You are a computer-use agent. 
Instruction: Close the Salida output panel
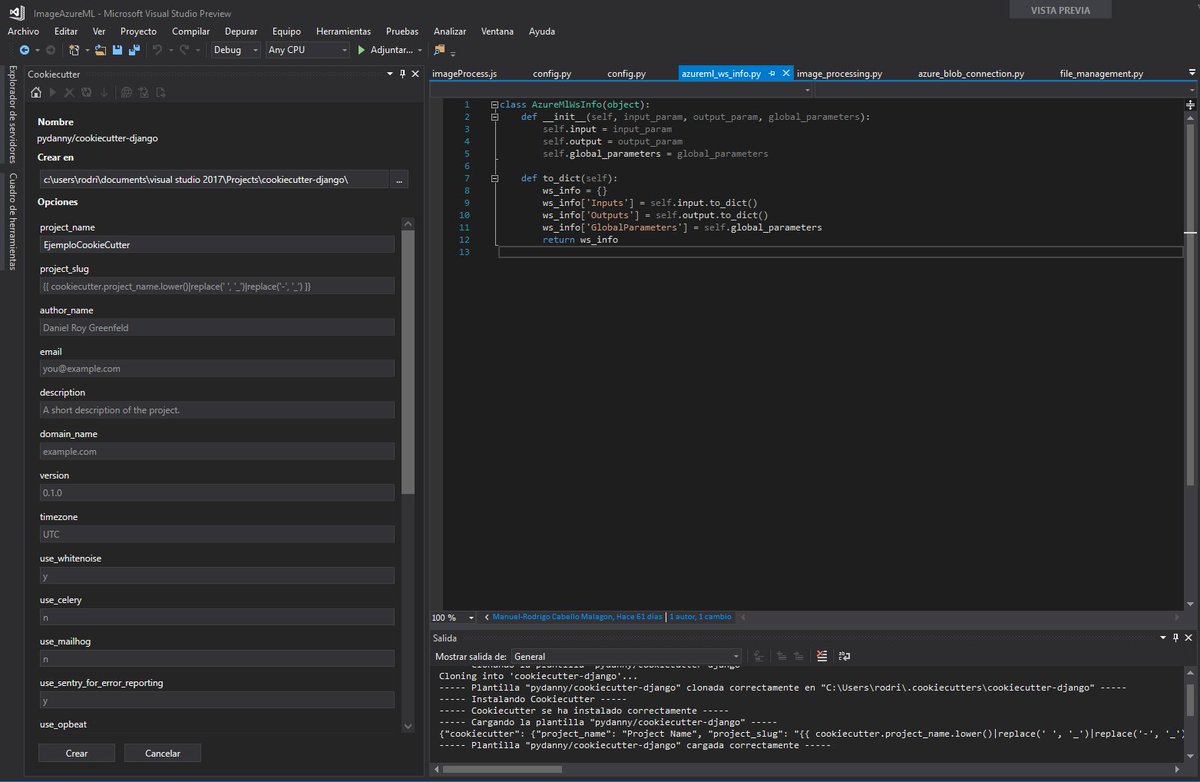pos(1189,637)
